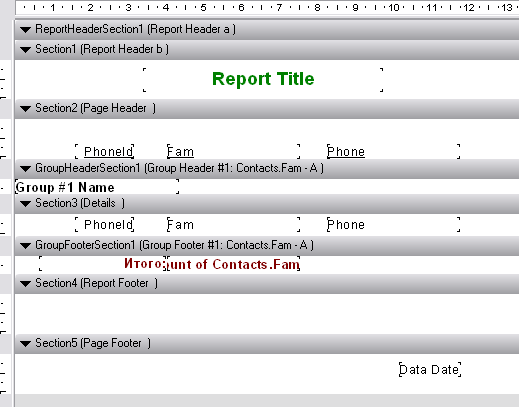Viewport: 519px width, 407px height.
Task: Select the PhoneId field in Details section
Action: click(x=105, y=225)
